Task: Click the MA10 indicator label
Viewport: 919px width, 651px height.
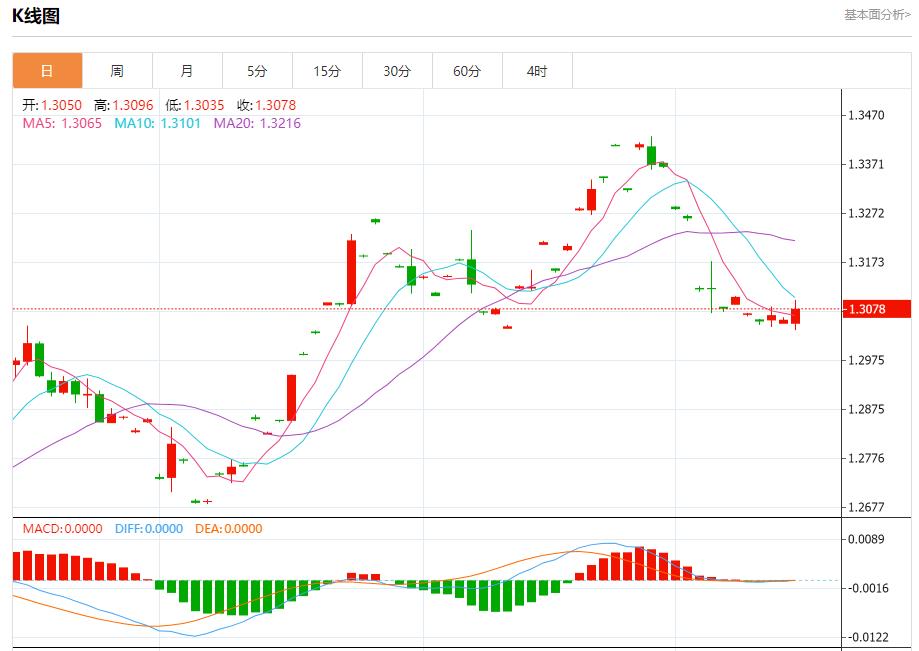Action: tap(157, 123)
